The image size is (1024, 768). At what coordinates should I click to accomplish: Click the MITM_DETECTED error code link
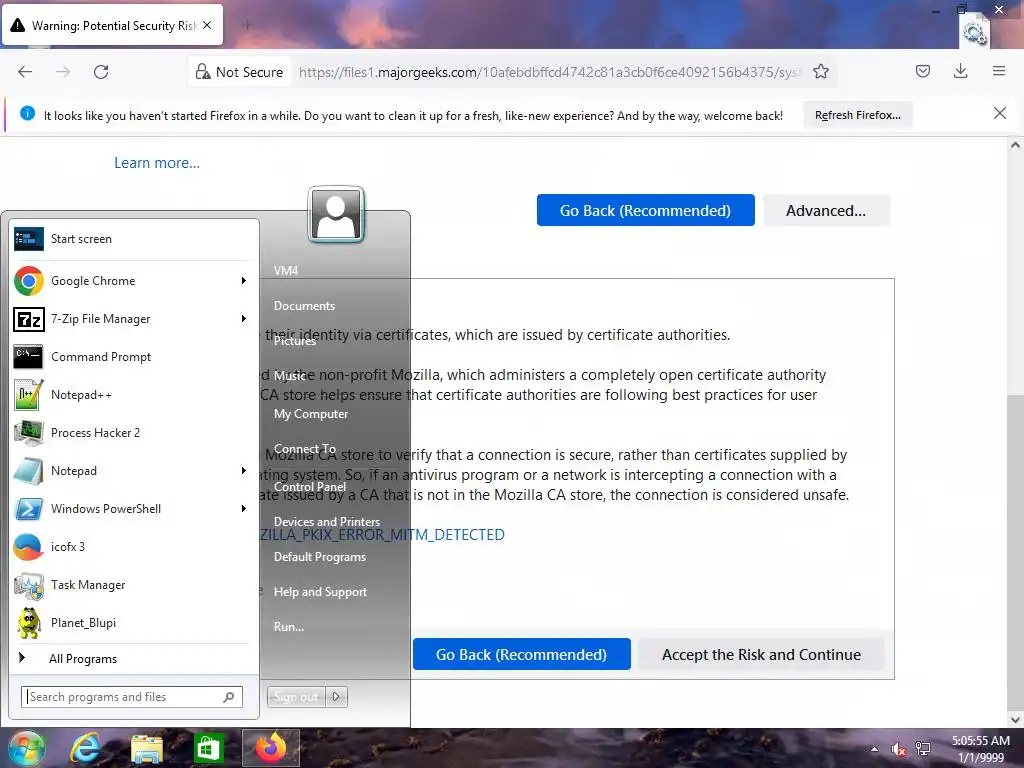382,535
